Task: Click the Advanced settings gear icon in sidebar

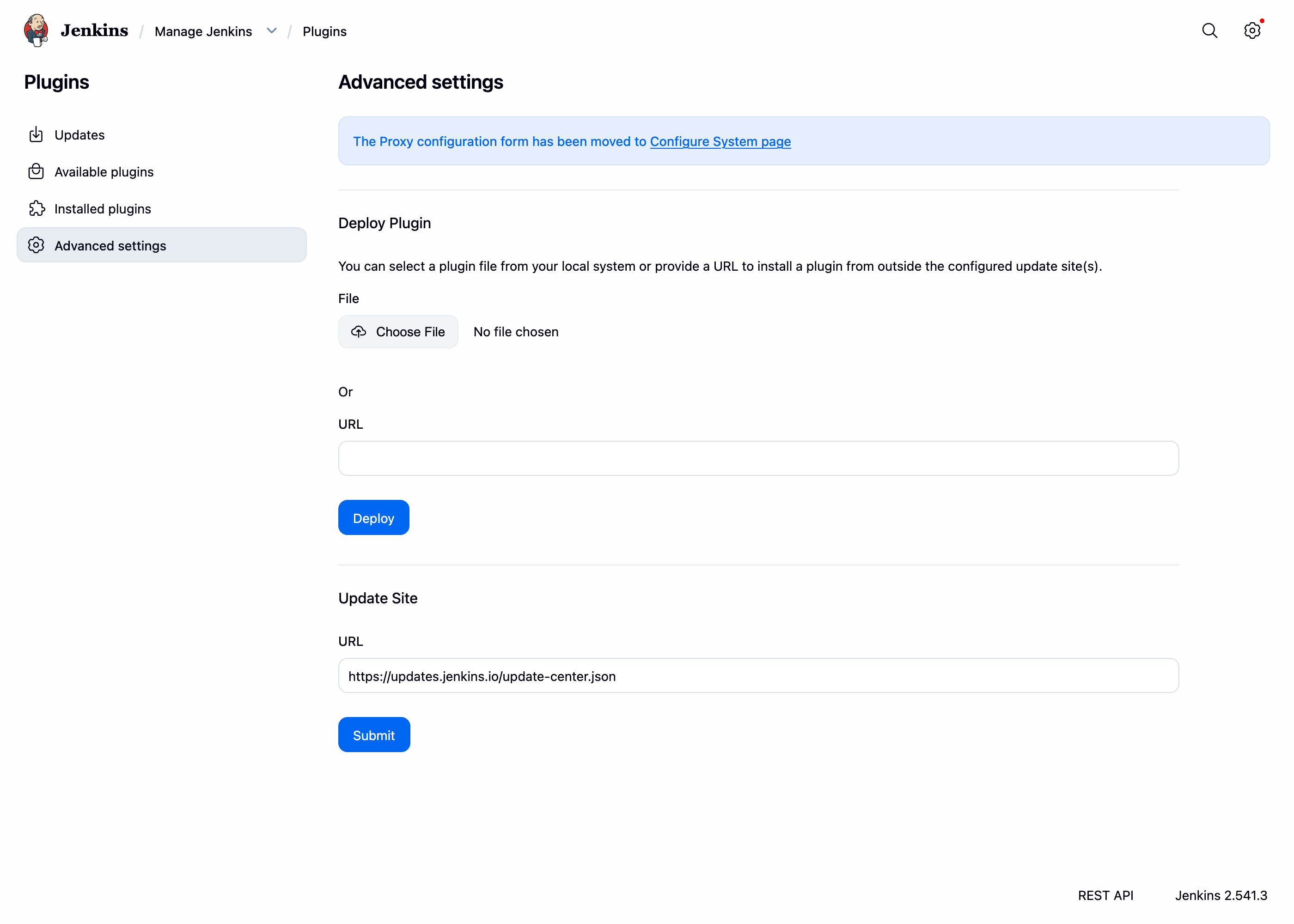Action: click(x=37, y=245)
